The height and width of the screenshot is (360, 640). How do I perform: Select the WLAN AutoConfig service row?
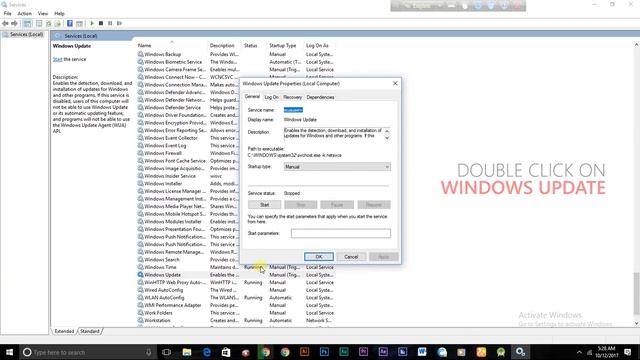[x=236, y=298]
